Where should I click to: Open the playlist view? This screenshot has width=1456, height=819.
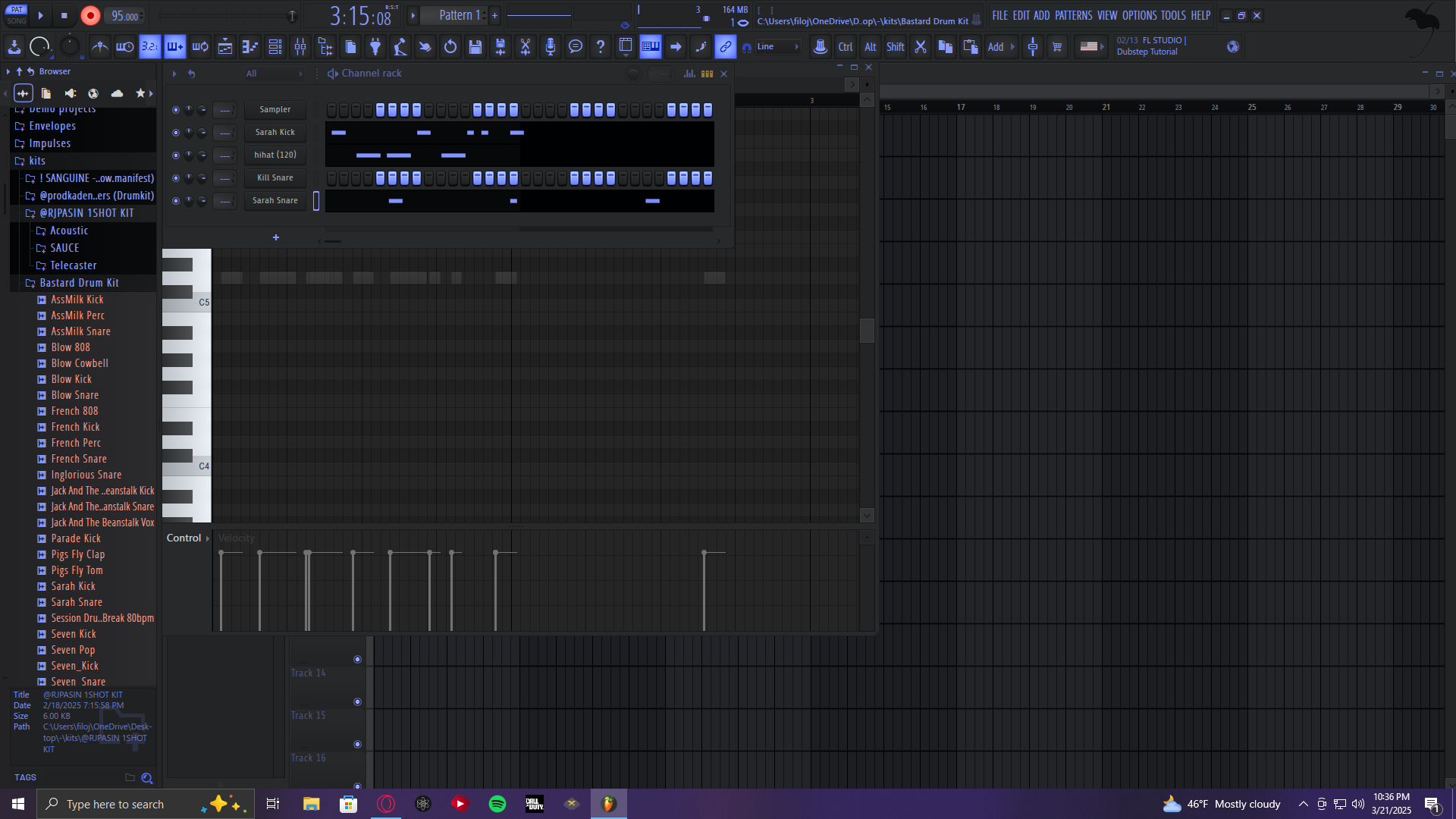pyautogui.click(x=225, y=47)
